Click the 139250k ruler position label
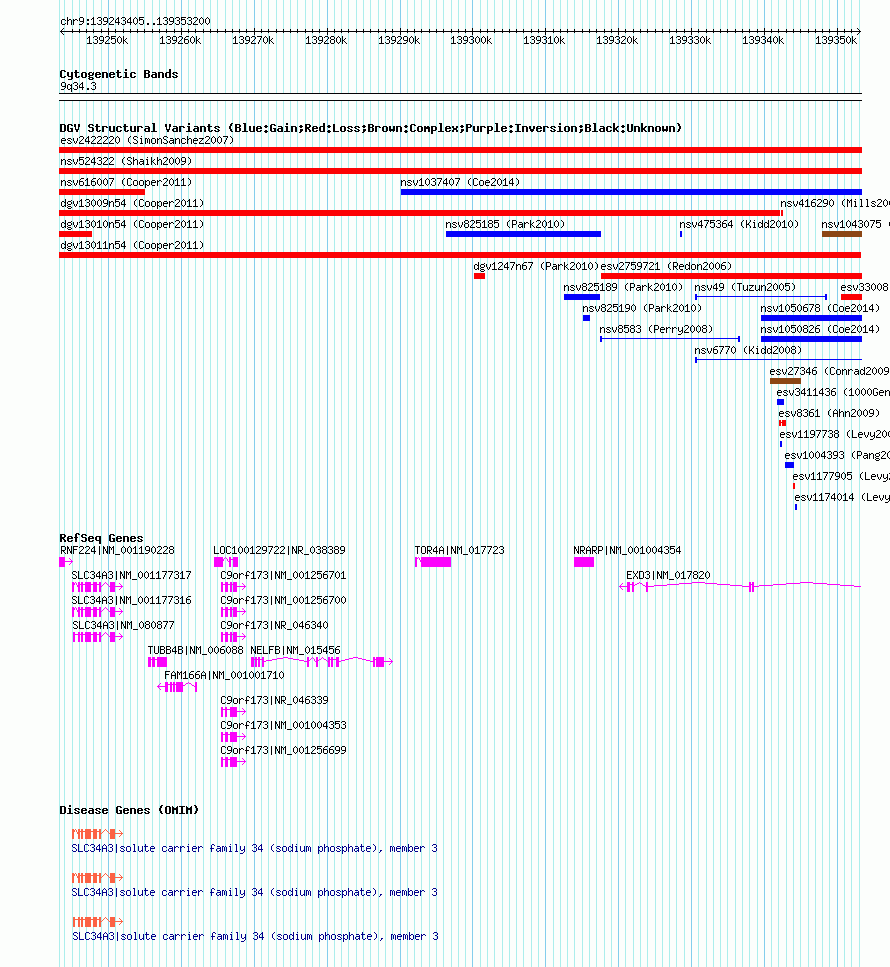Screen dimensions: 890x967 coord(107,40)
